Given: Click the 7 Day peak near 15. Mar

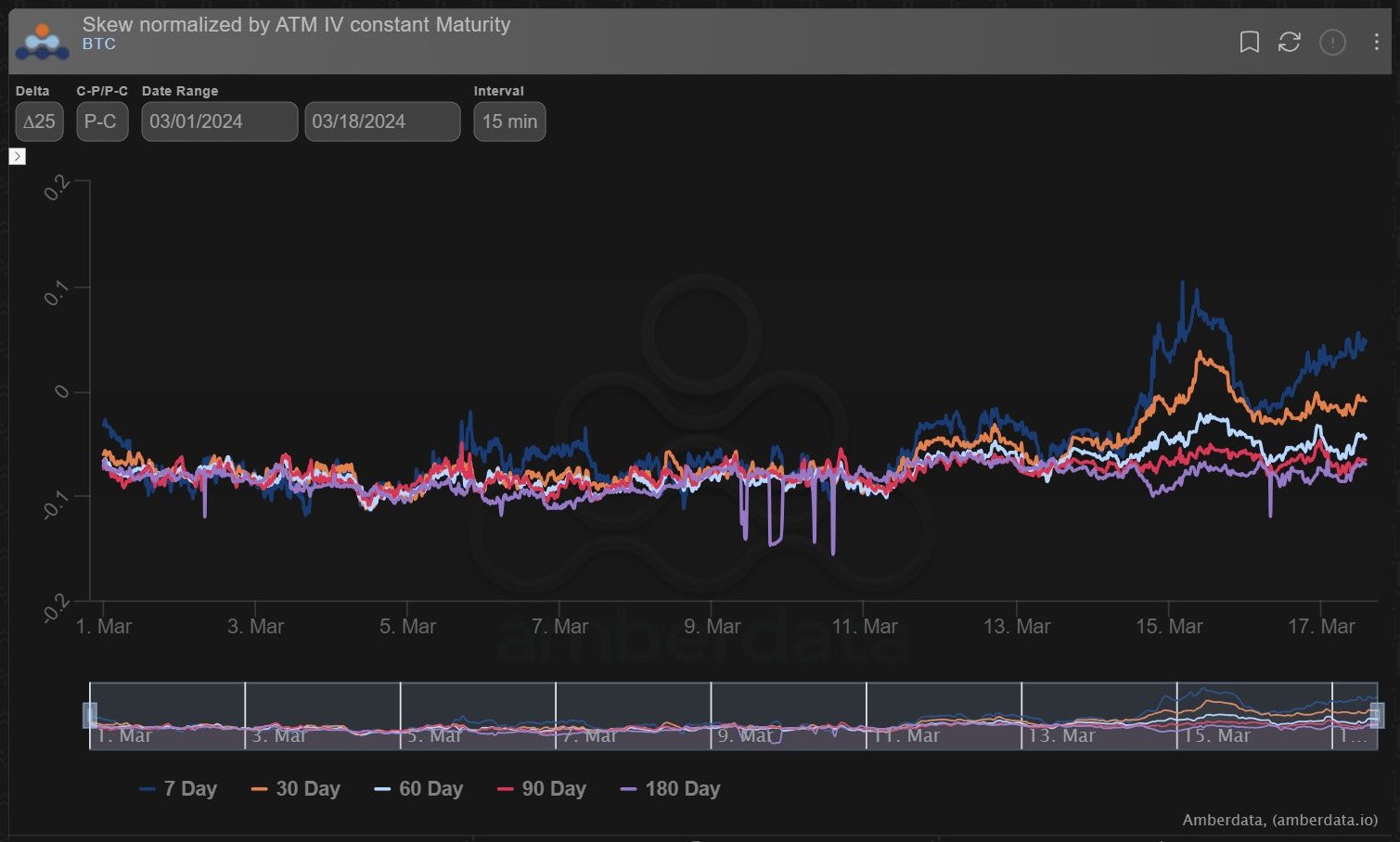Looking at the screenshot, I should (1182, 283).
